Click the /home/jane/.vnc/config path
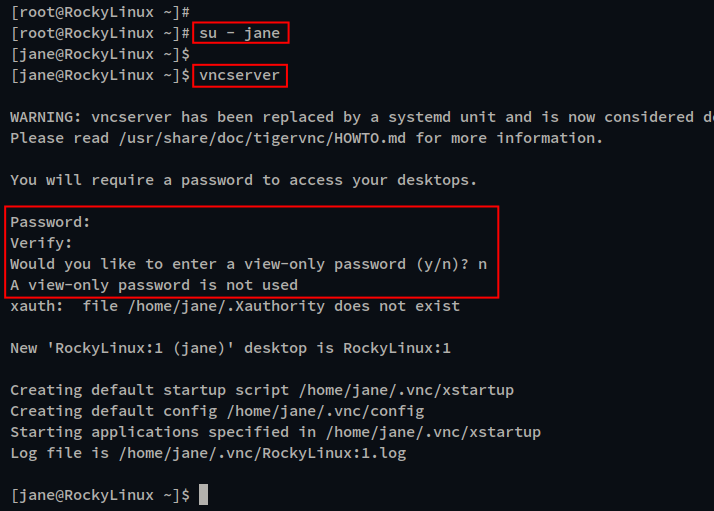Viewport: 714px width, 511px height. pyautogui.click(x=326, y=411)
